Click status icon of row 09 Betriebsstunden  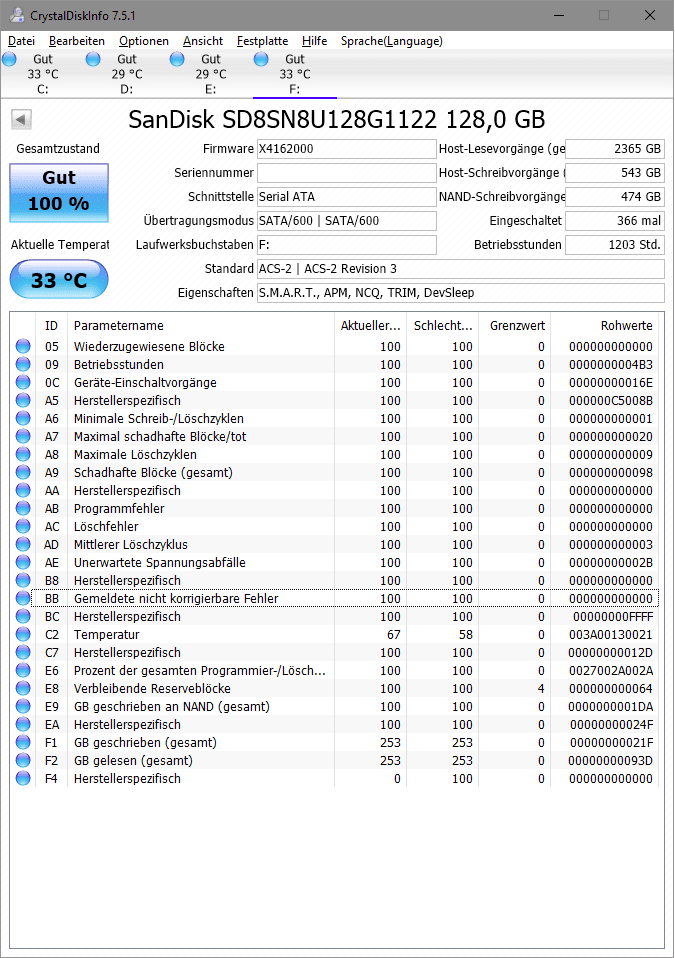[x=23, y=364]
